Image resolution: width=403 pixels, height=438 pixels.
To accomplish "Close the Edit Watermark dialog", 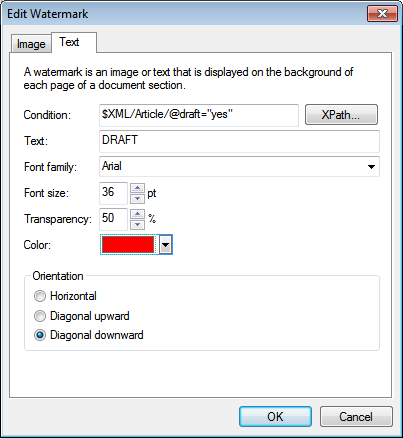I will pyautogui.click(x=382, y=14).
